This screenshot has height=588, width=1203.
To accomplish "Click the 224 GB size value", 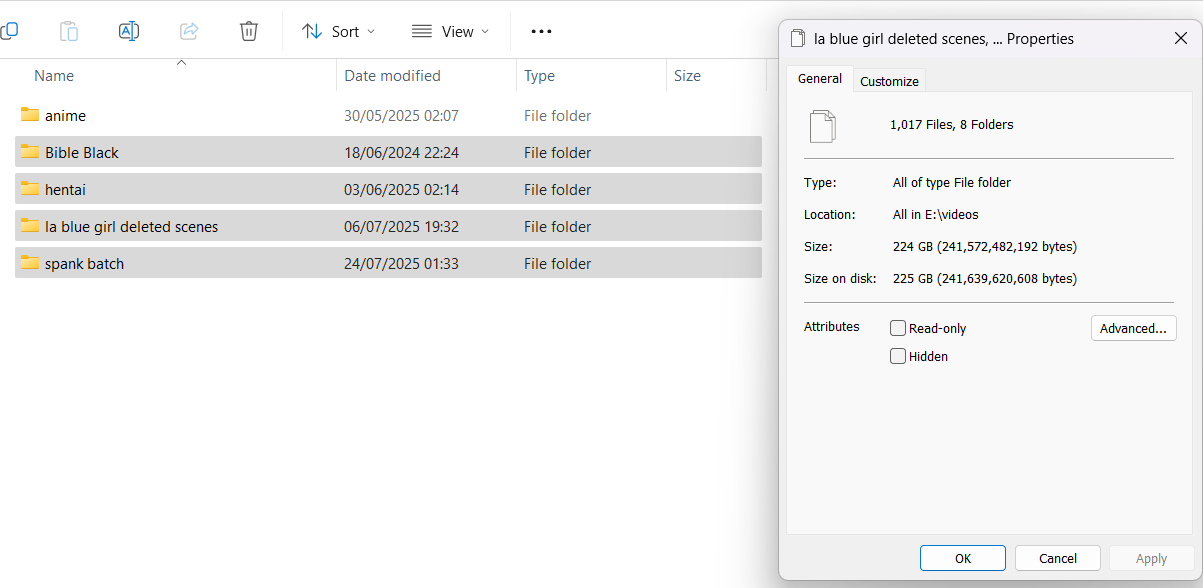I will (984, 246).
